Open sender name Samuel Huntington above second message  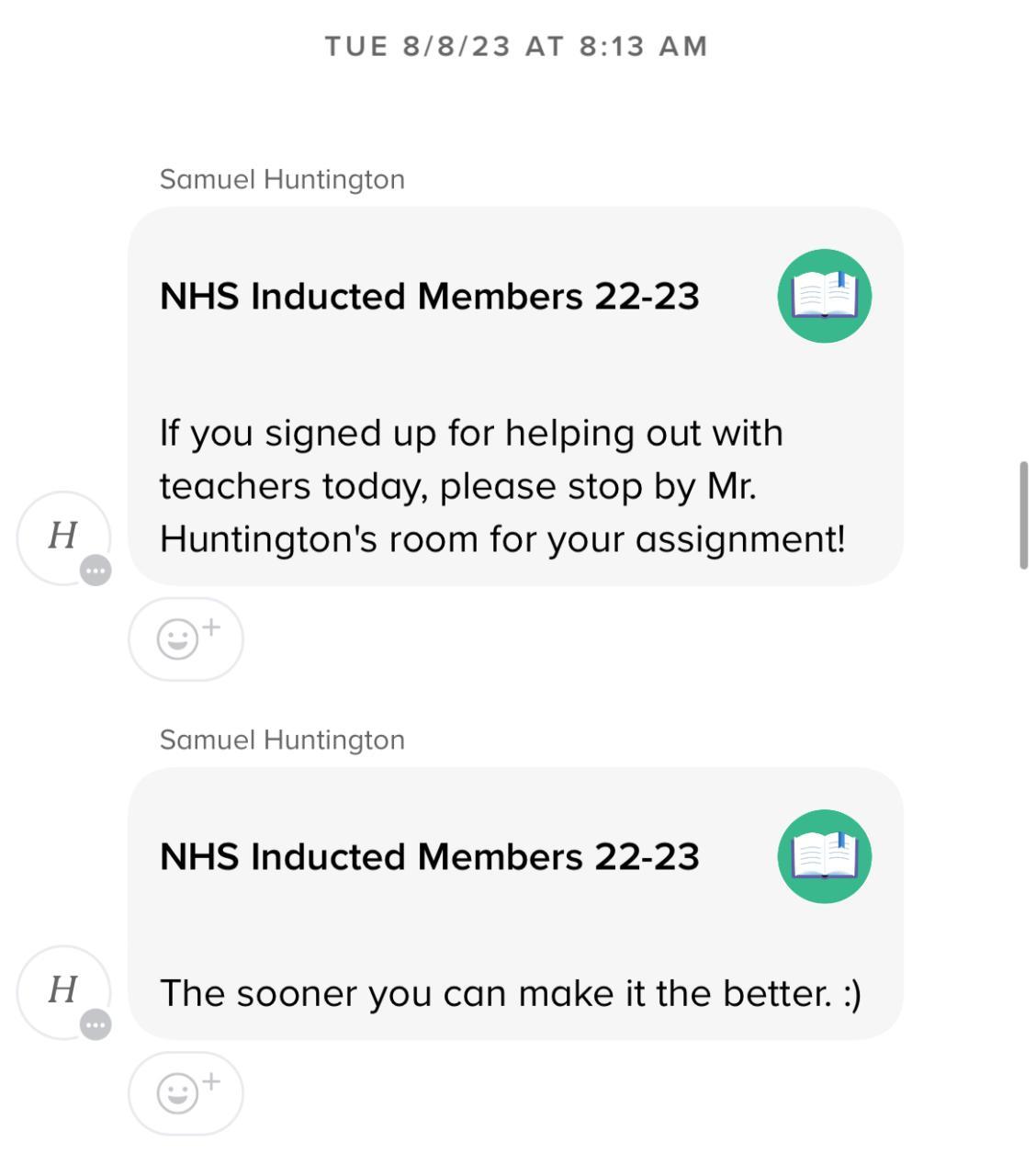click(282, 740)
